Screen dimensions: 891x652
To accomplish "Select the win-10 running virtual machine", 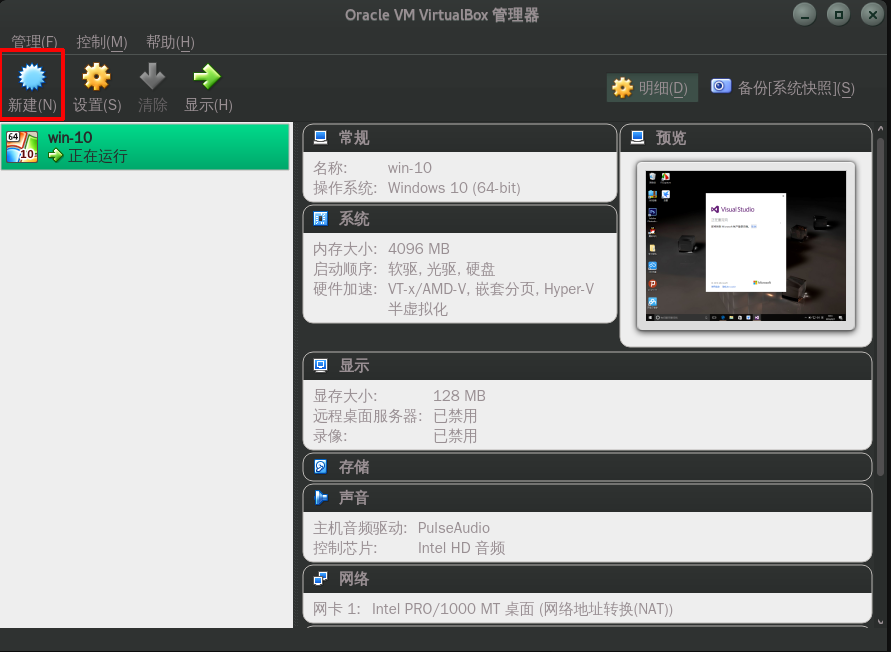I will point(145,147).
